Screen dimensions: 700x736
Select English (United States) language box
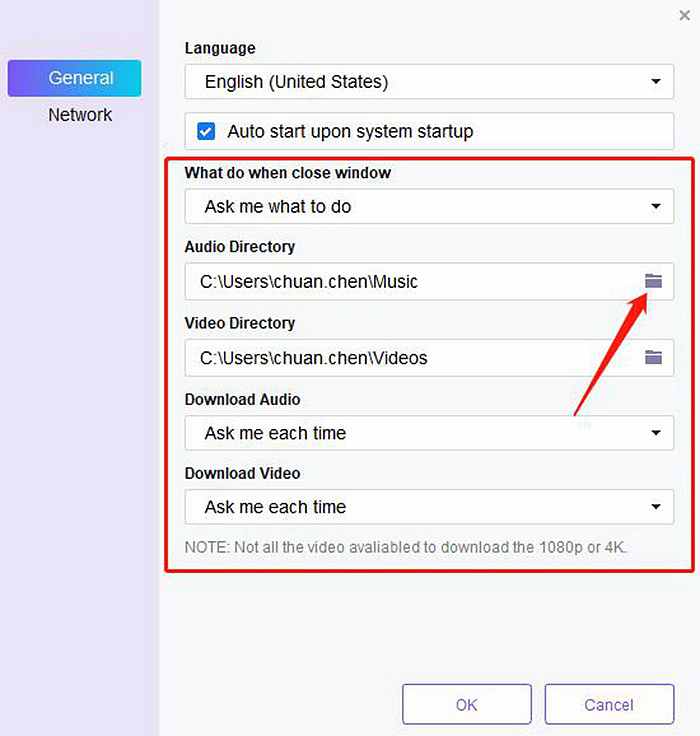coord(429,82)
